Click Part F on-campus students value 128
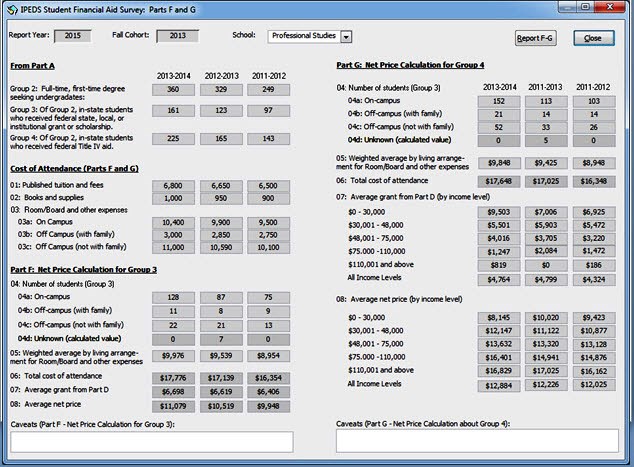Image resolution: width=634 pixels, height=467 pixels. pyautogui.click(x=173, y=298)
